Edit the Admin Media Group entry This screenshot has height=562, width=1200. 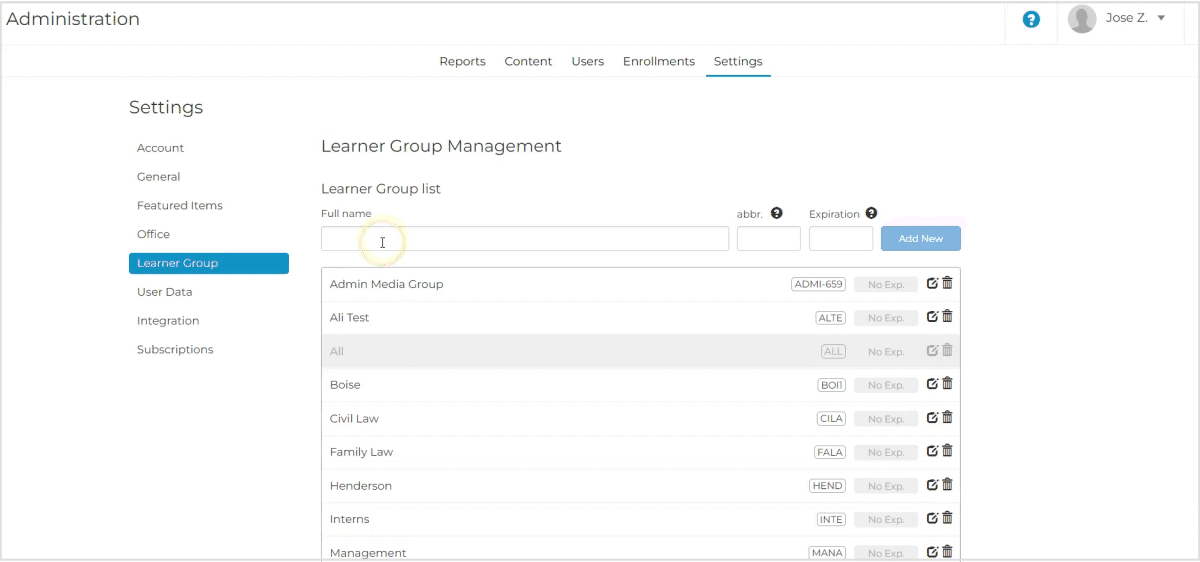pyautogui.click(x=932, y=283)
